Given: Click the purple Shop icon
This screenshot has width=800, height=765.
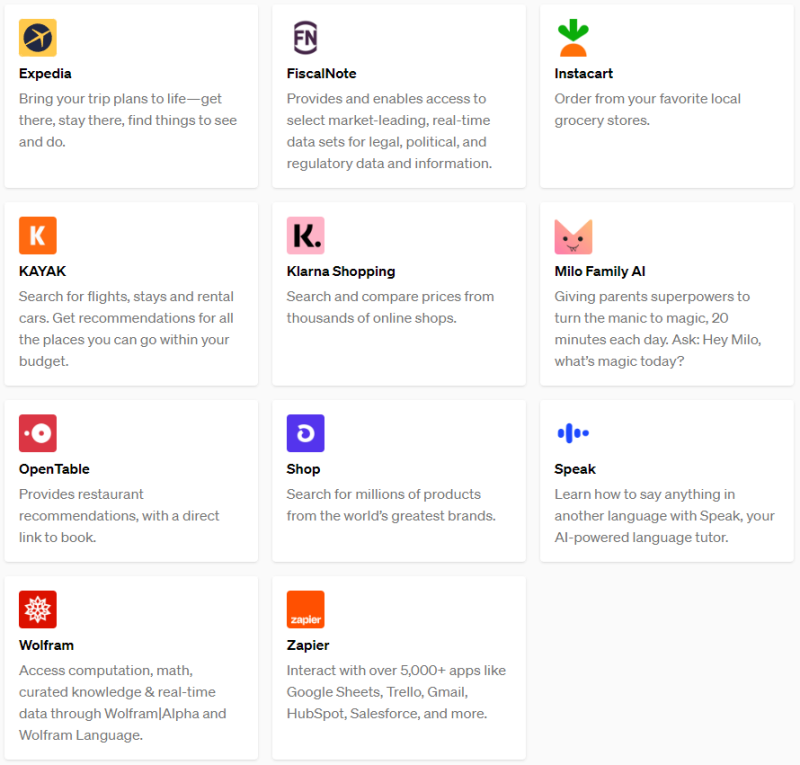Looking at the screenshot, I should pos(306,433).
